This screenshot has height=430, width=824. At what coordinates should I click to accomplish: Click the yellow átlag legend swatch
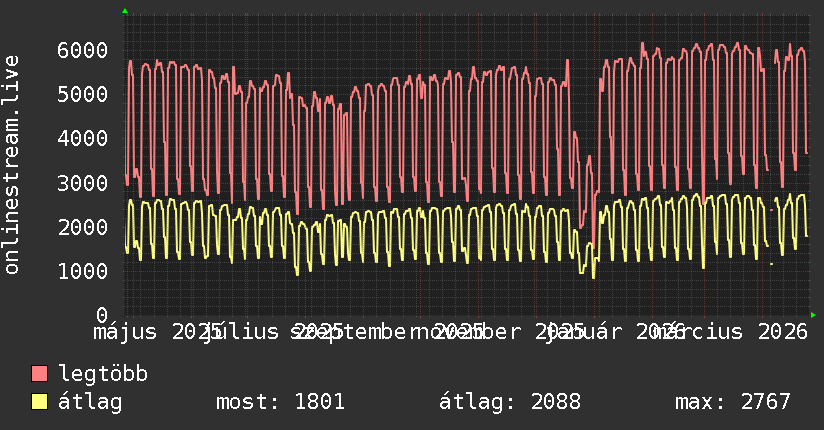click(39, 402)
